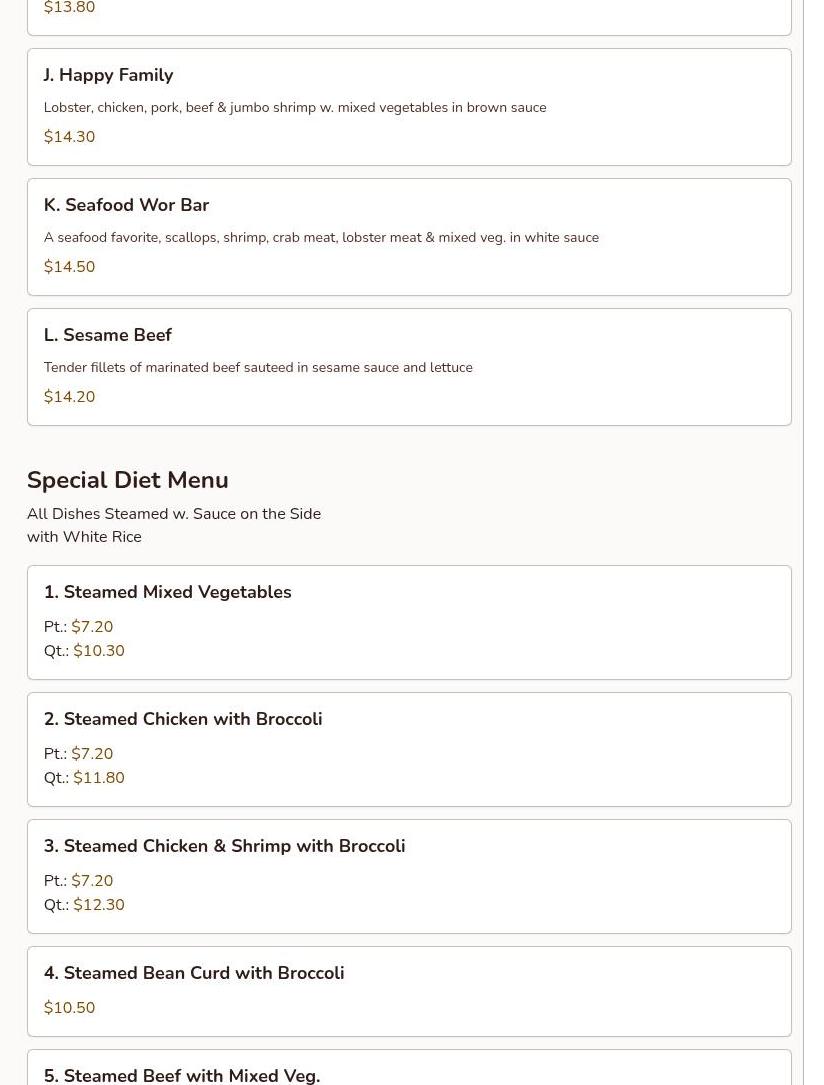Open Steamed Chicken & Shrimp with Broccoli

point(224,846)
